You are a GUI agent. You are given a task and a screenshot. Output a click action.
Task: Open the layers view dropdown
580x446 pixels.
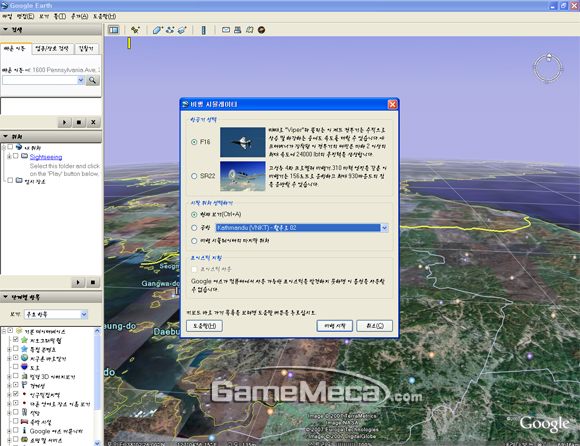point(84,314)
